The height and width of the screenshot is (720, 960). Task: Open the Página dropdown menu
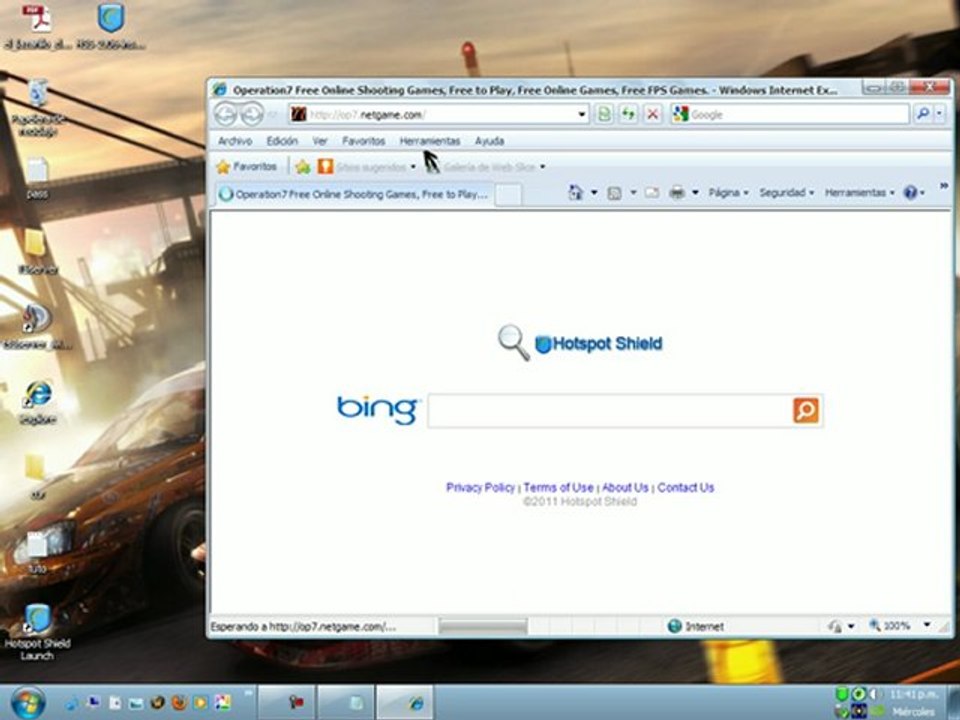729,193
